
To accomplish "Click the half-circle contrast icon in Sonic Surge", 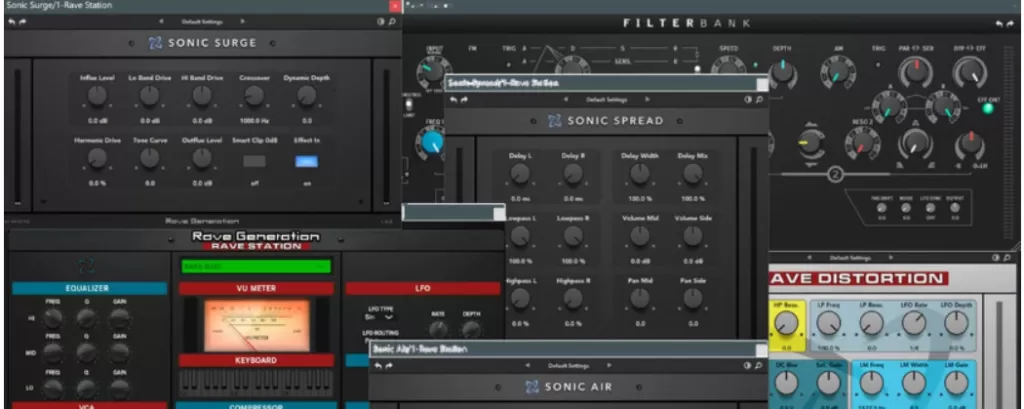I will pos(381,22).
